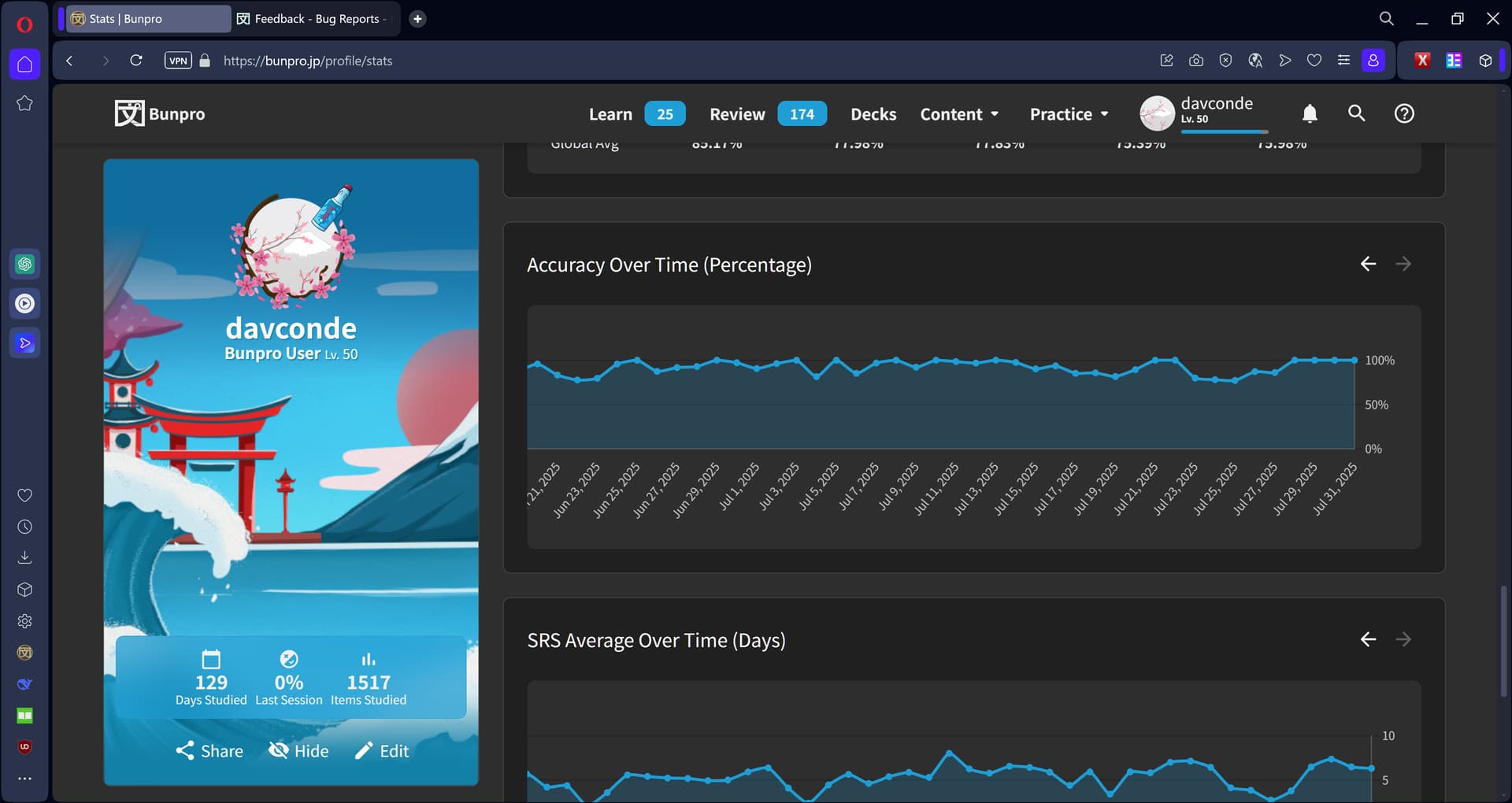Hide the profile card
Image resolution: width=1512 pixels, height=803 pixels.
click(x=298, y=751)
